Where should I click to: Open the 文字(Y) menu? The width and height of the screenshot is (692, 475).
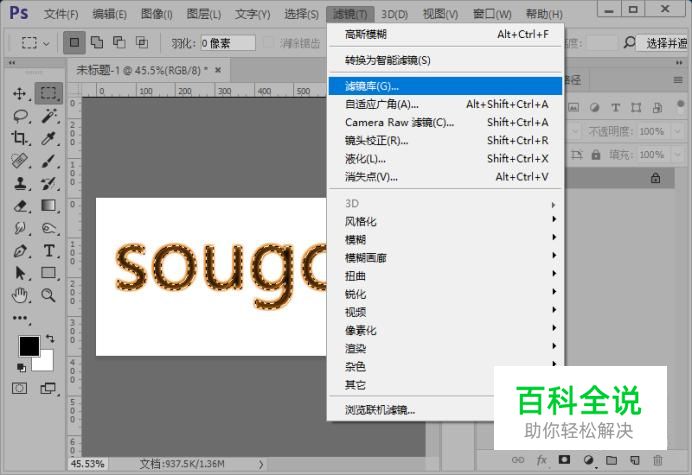252,14
